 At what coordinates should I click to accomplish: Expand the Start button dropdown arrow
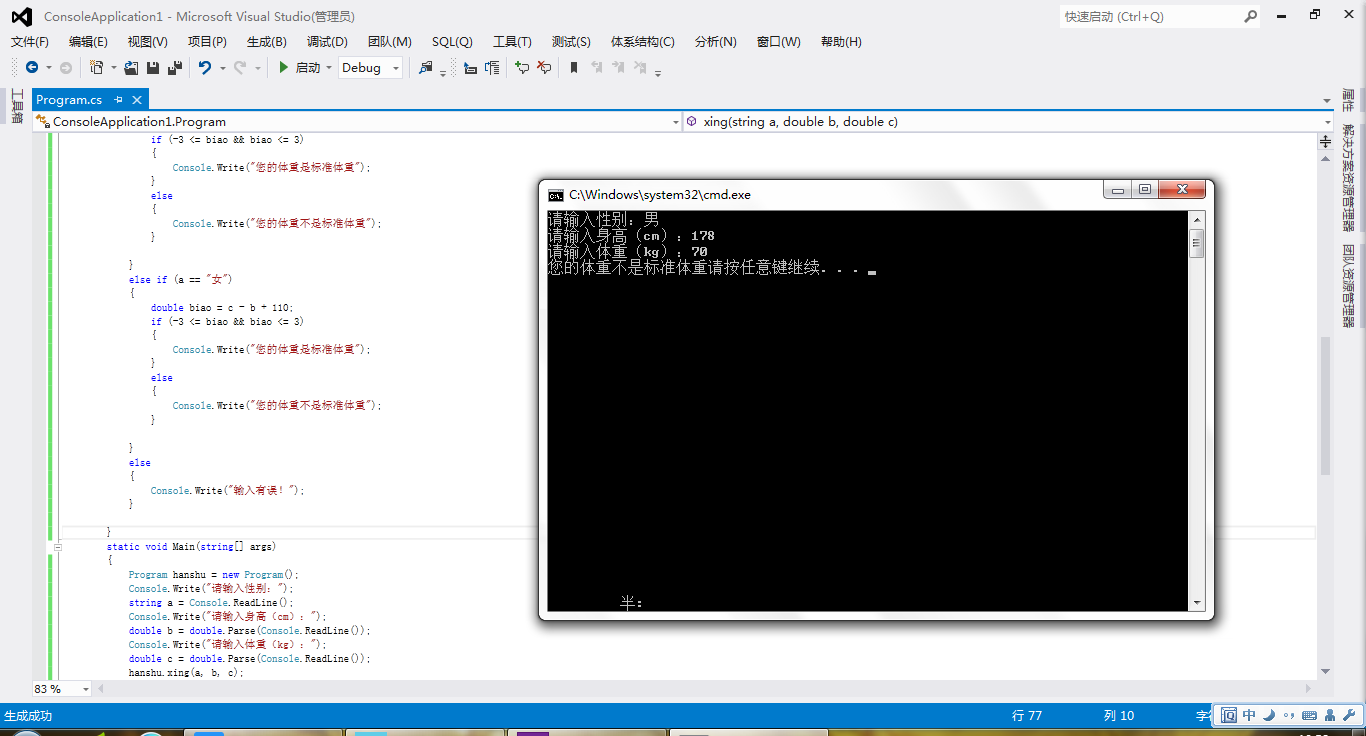pyautogui.click(x=328, y=68)
